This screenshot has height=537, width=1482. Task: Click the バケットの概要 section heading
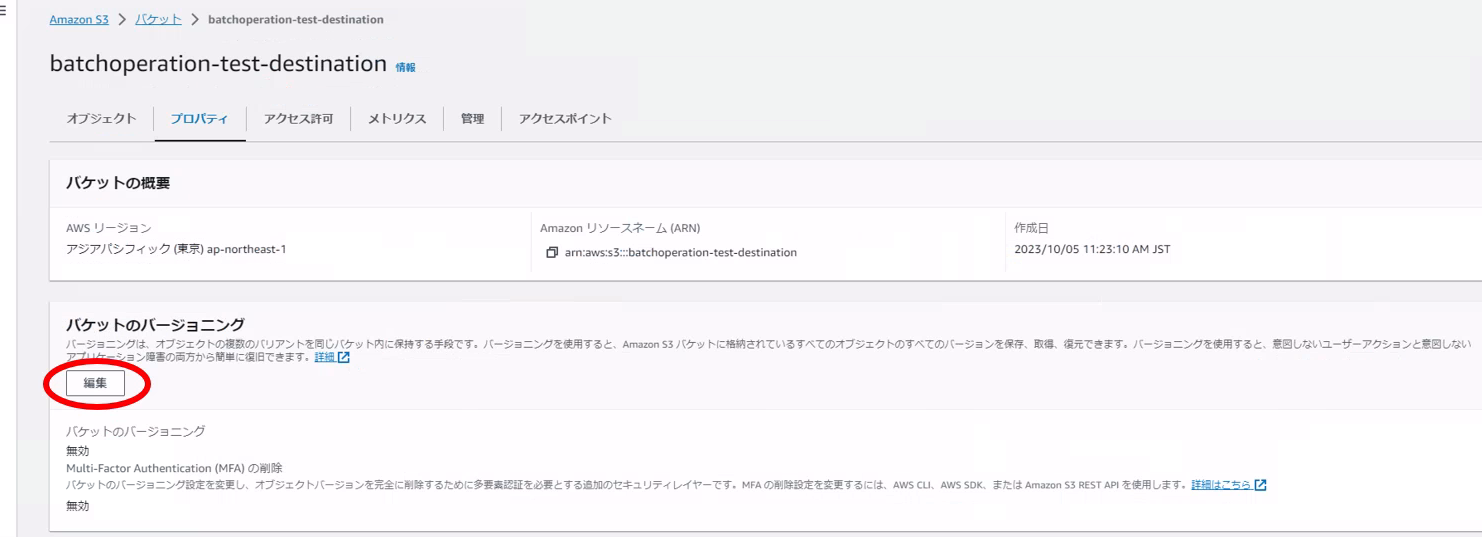click(x=118, y=182)
